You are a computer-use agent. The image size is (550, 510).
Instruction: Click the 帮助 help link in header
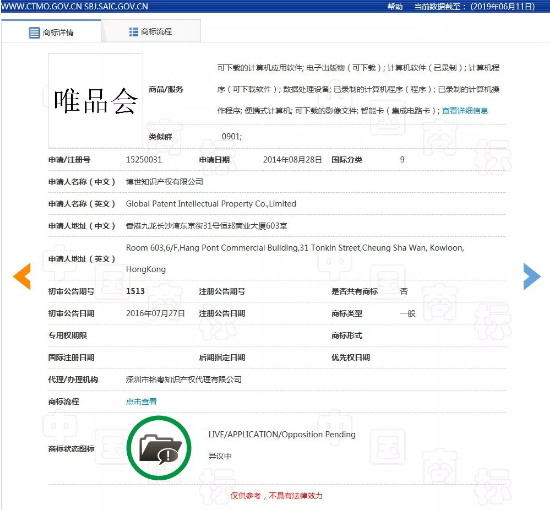(395, 6)
